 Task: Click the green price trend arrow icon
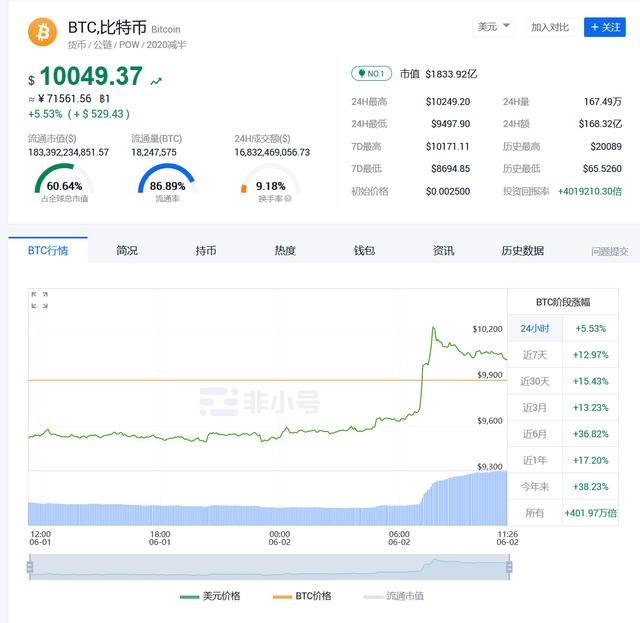(156, 82)
